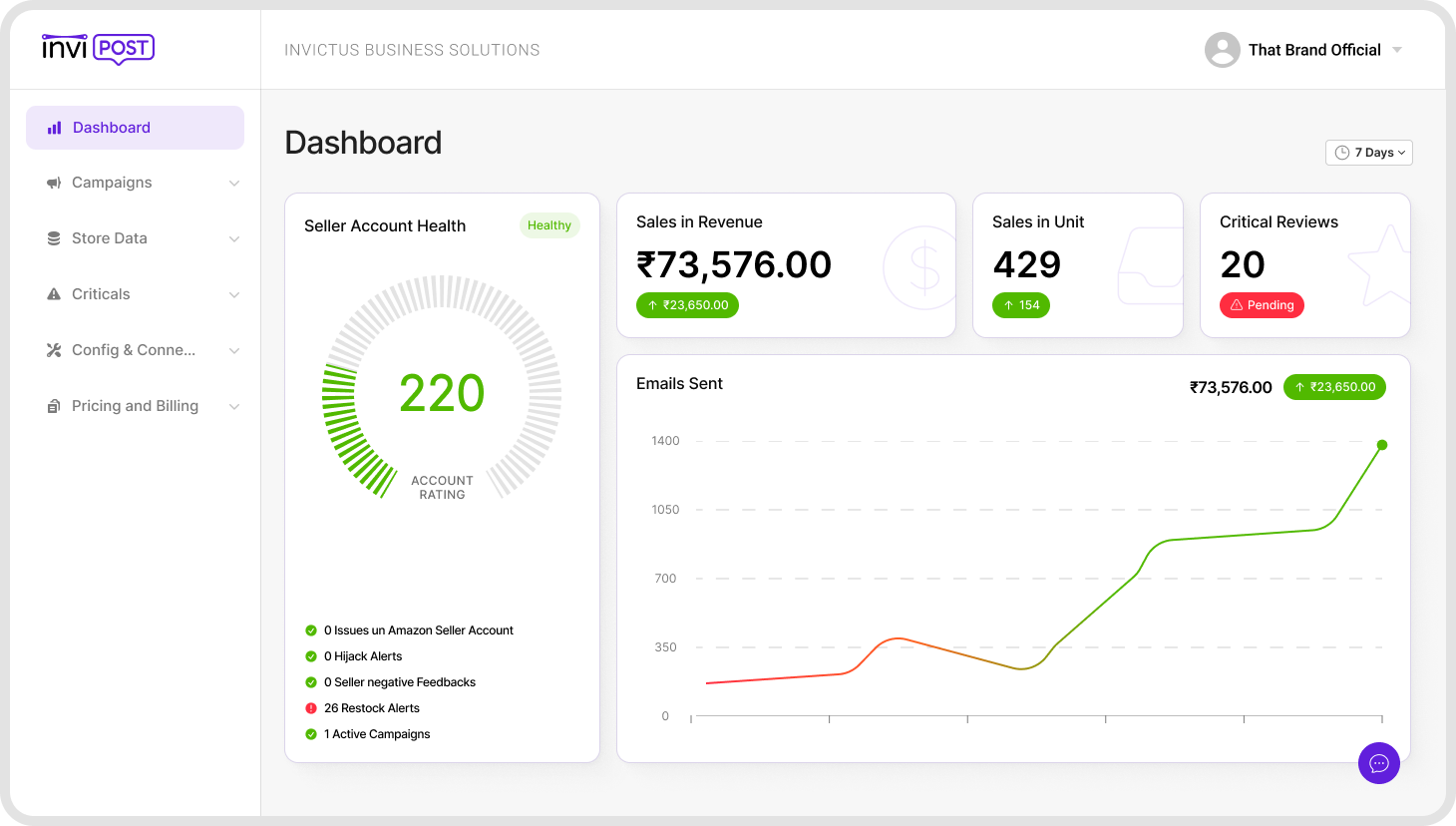Click the red Restock Alerts status indicator
The width and height of the screenshot is (1456, 826).
tap(311, 708)
